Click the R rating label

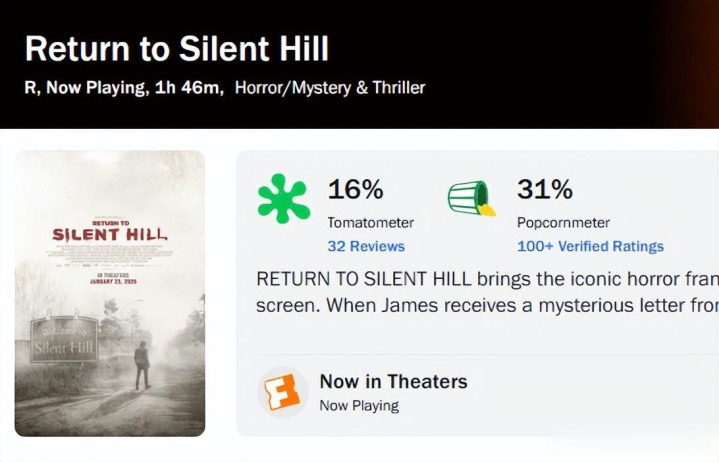30,88
